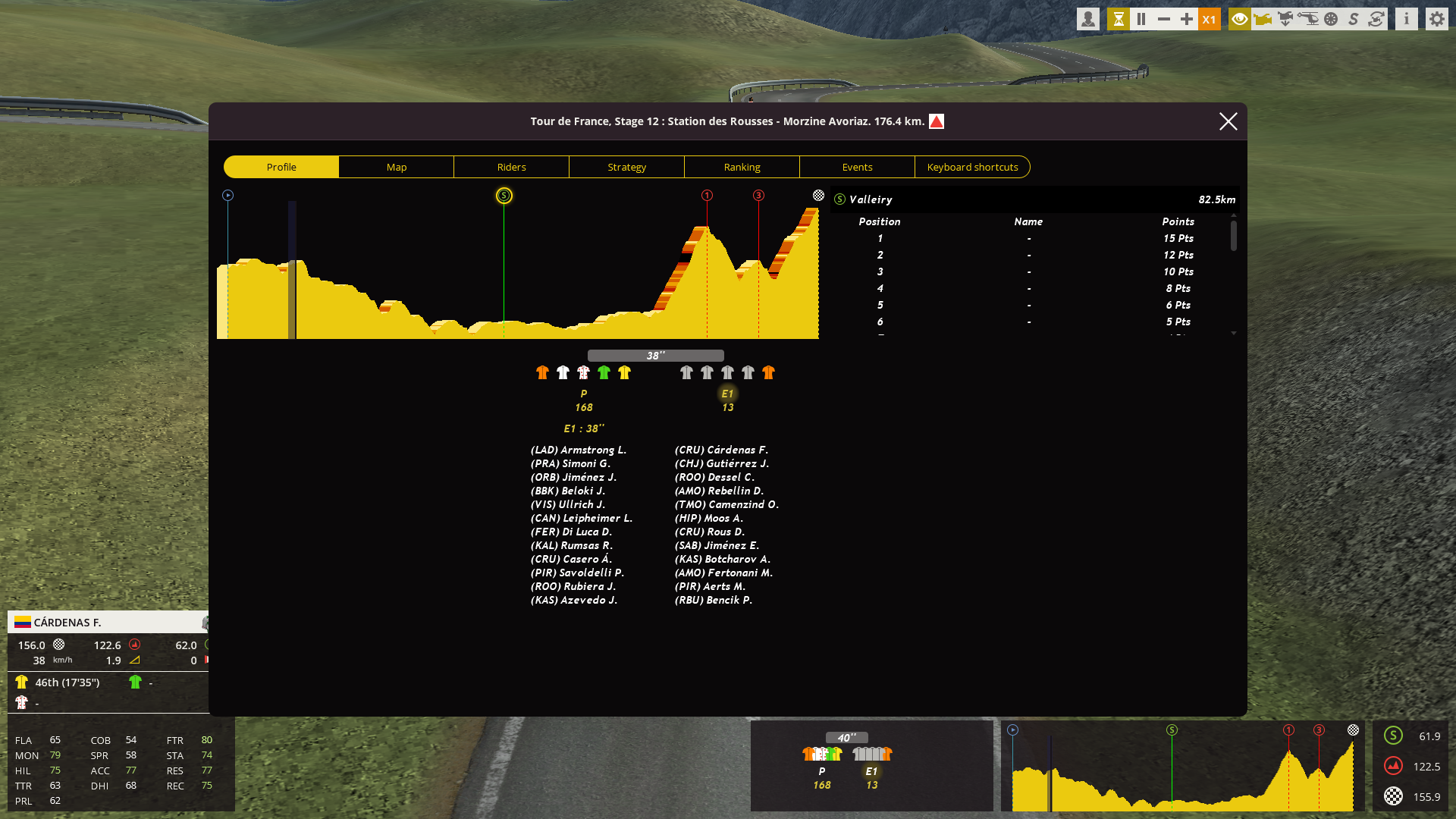Image resolution: width=1456 pixels, height=819 pixels.
Task: Click the mountain distance icon in rider panel
Action: [134, 645]
